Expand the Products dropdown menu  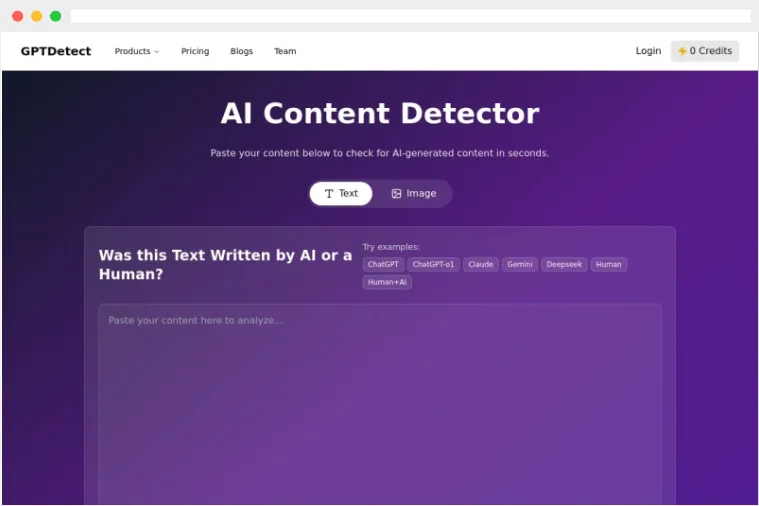point(137,51)
